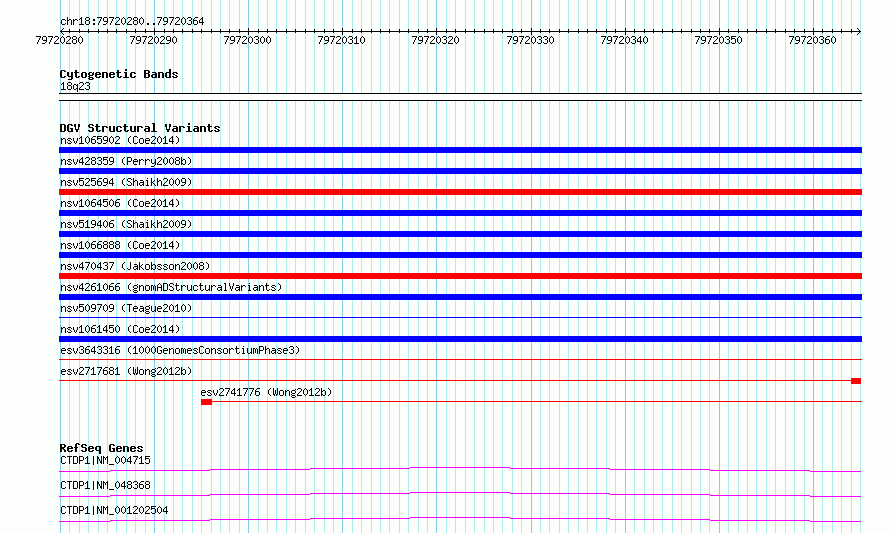890x533 pixels.
Task: Click ruler position 79720360
Action: [812, 40]
